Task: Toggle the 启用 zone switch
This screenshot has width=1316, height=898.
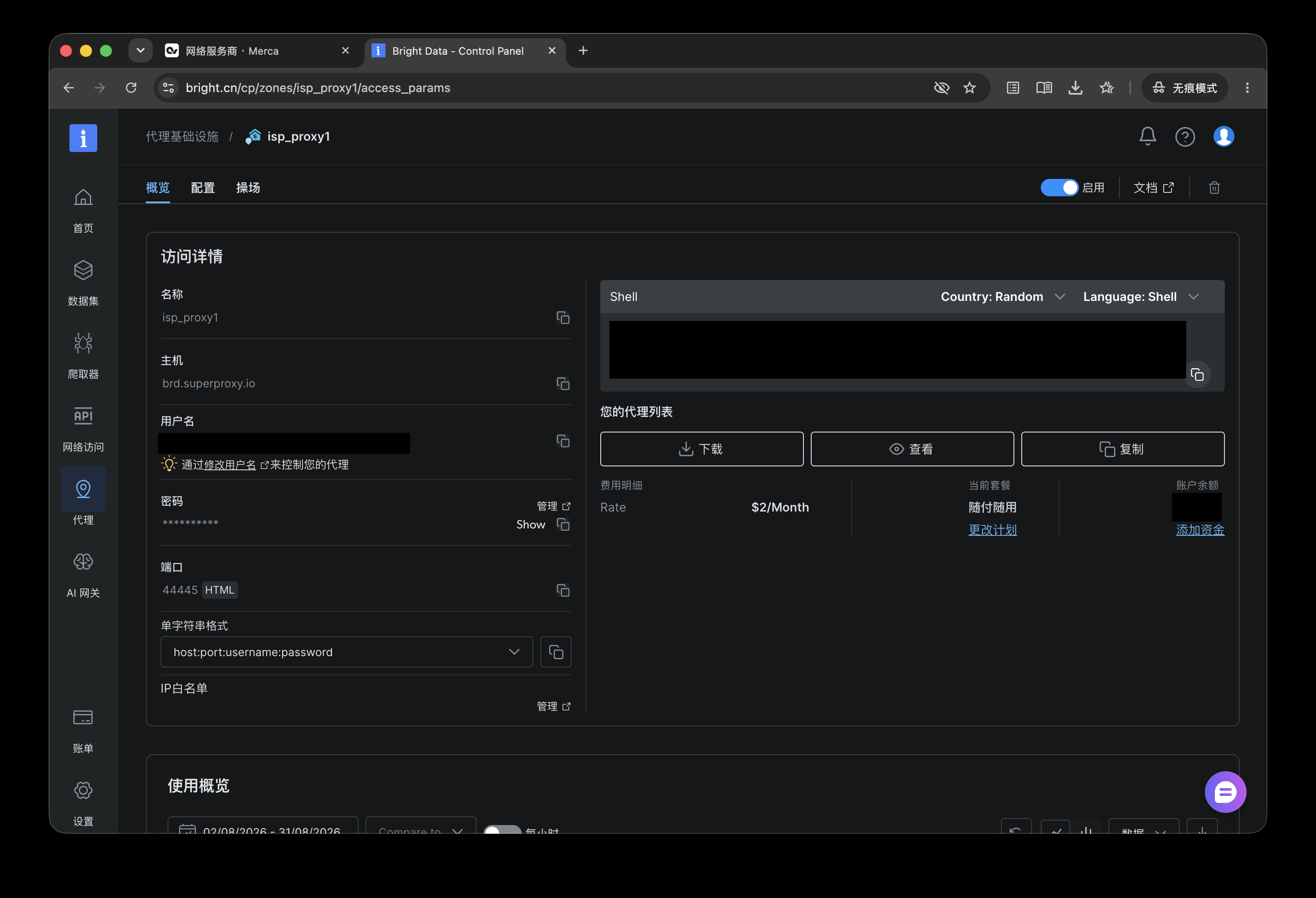Action: 1059,188
